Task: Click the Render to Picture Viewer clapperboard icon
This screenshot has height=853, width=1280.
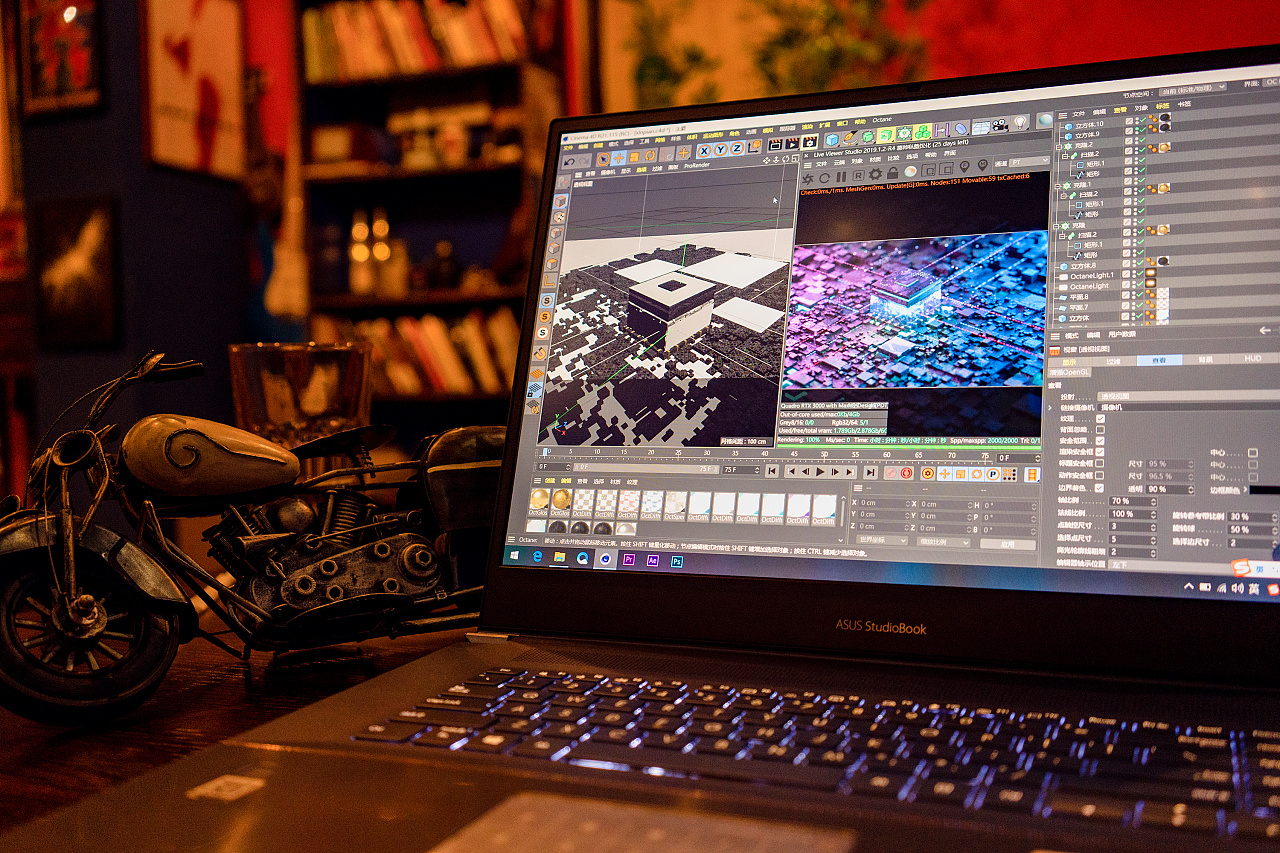Action: (791, 143)
